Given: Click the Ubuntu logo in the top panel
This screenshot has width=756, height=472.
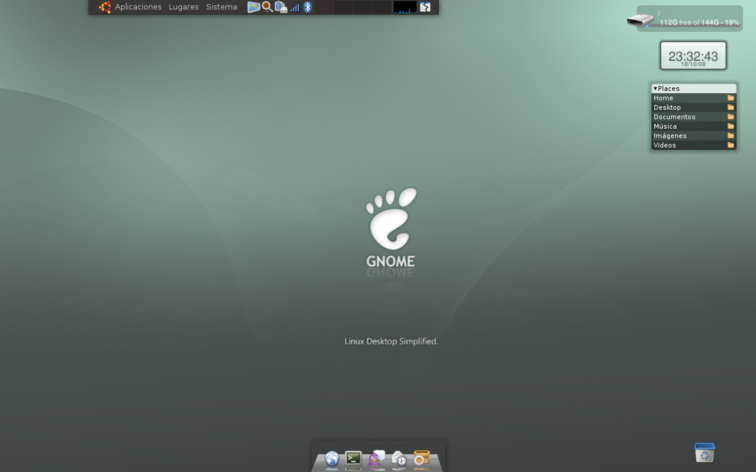Looking at the screenshot, I should pos(105,7).
